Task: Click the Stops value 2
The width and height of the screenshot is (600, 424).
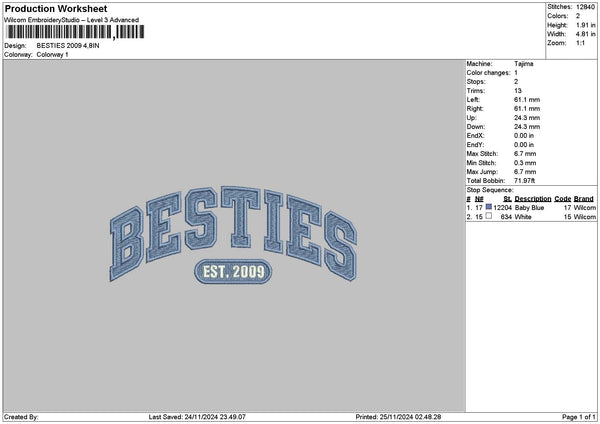Action: (x=516, y=82)
